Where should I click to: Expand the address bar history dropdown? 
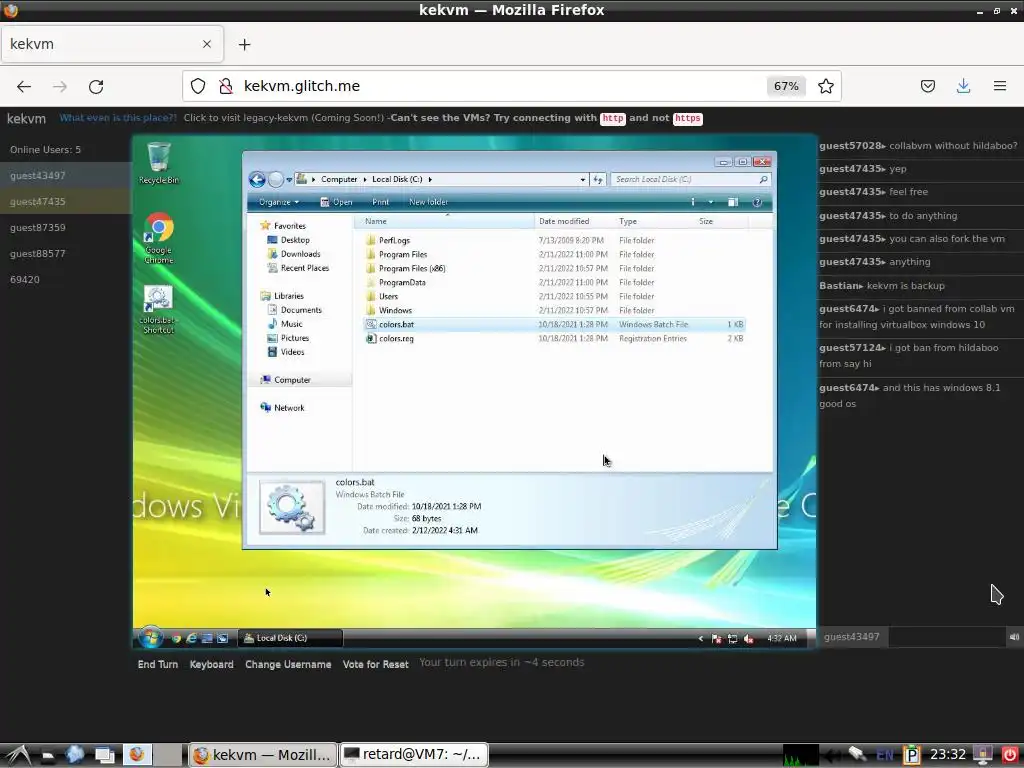583,180
